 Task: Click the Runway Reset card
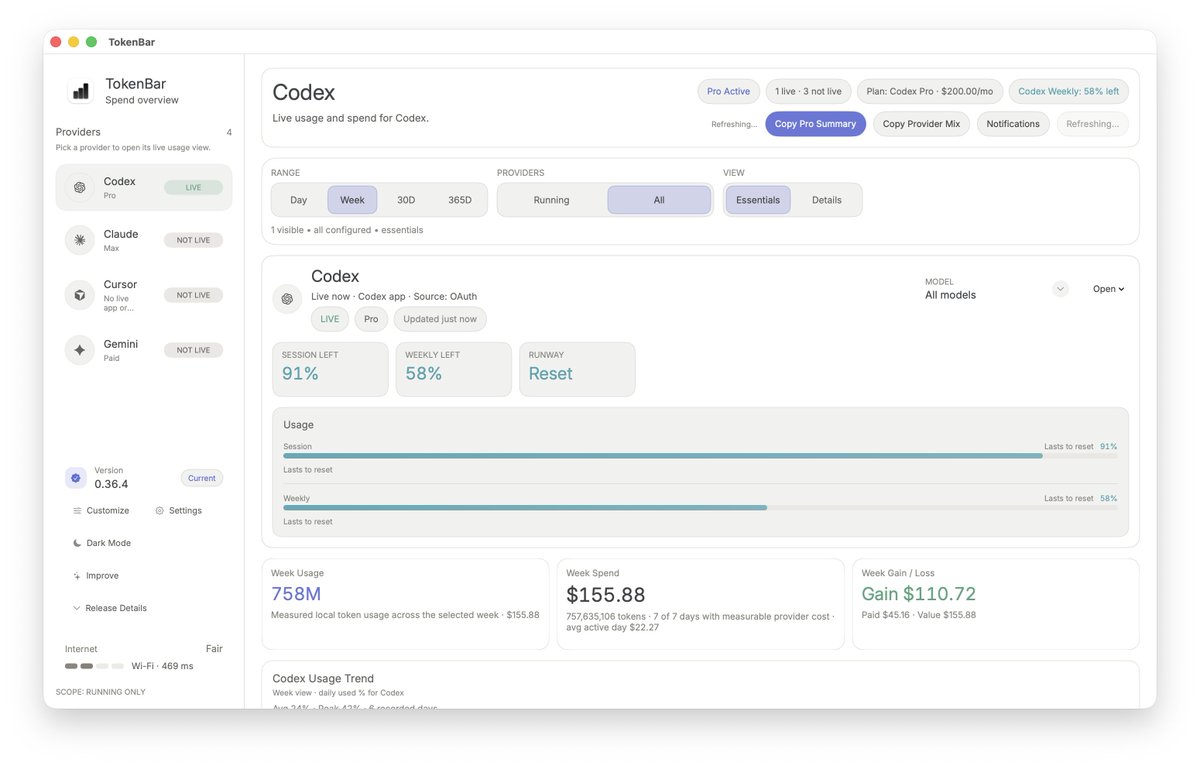pos(577,369)
